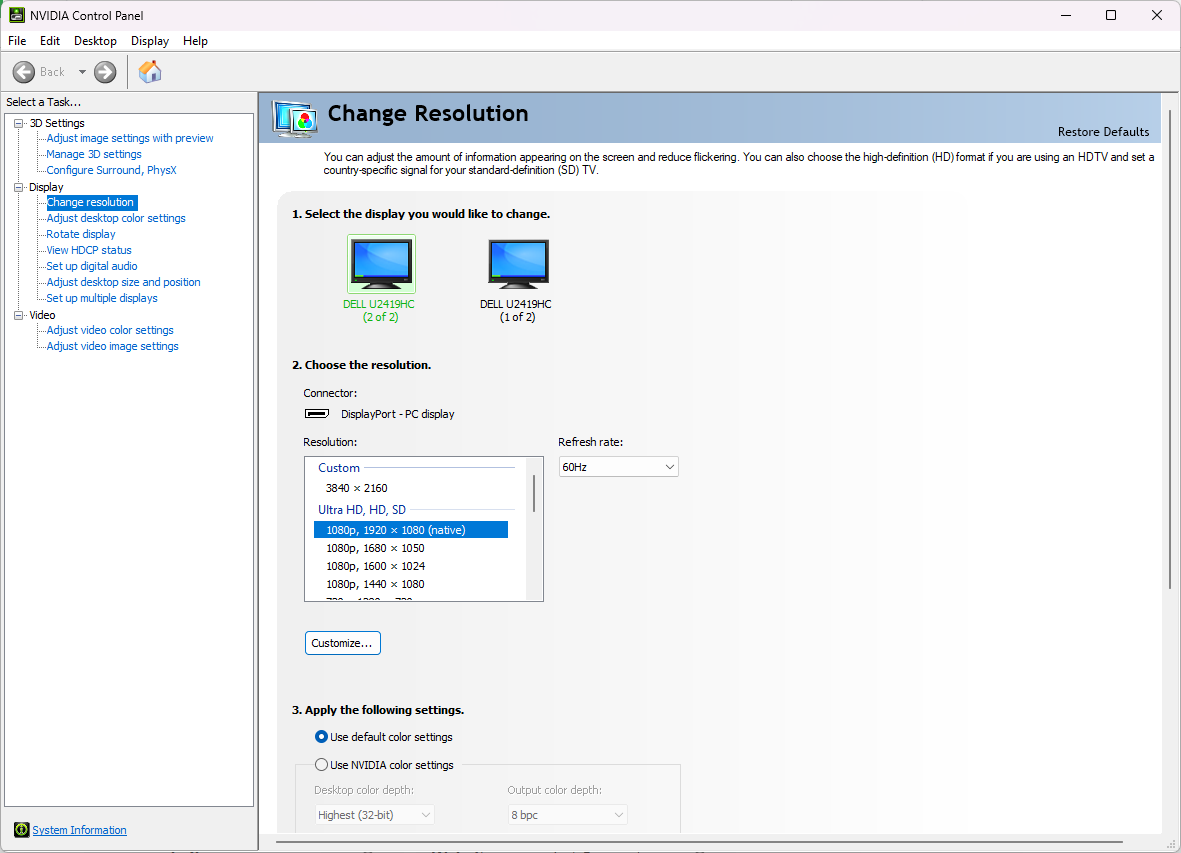Viewport: 1181px width, 853px height.
Task: Open the Output color depth dropdown
Action: tap(567, 815)
